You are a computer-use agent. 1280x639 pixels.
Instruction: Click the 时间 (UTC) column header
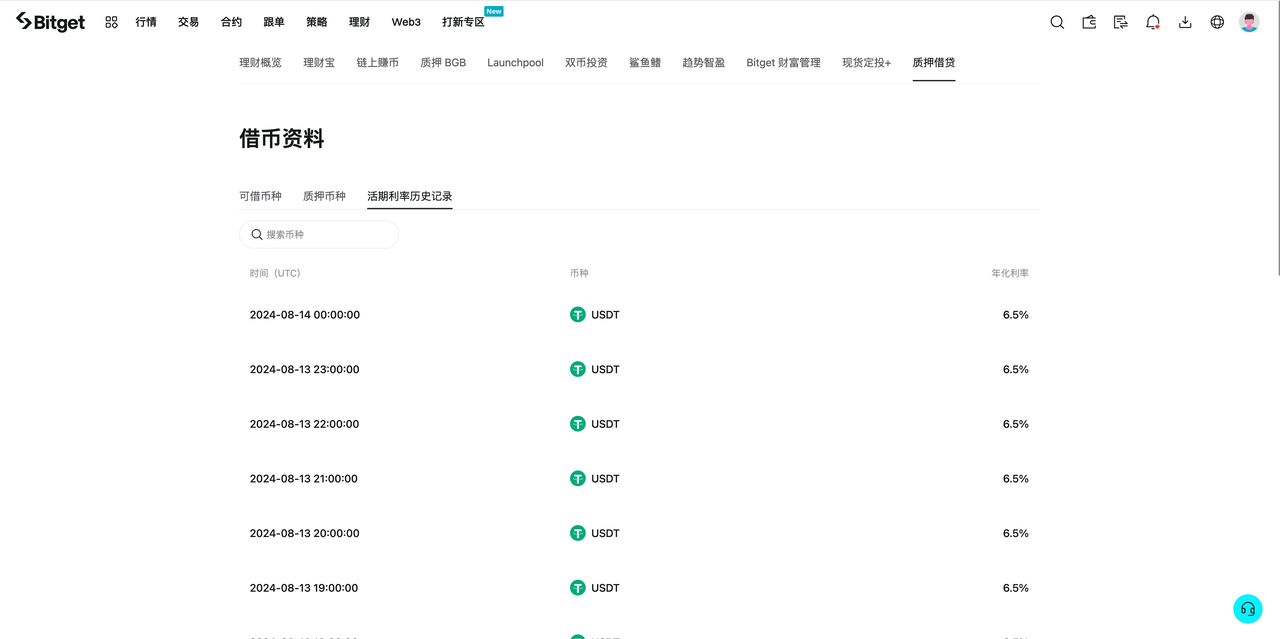pyautogui.click(x=275, y=273)
